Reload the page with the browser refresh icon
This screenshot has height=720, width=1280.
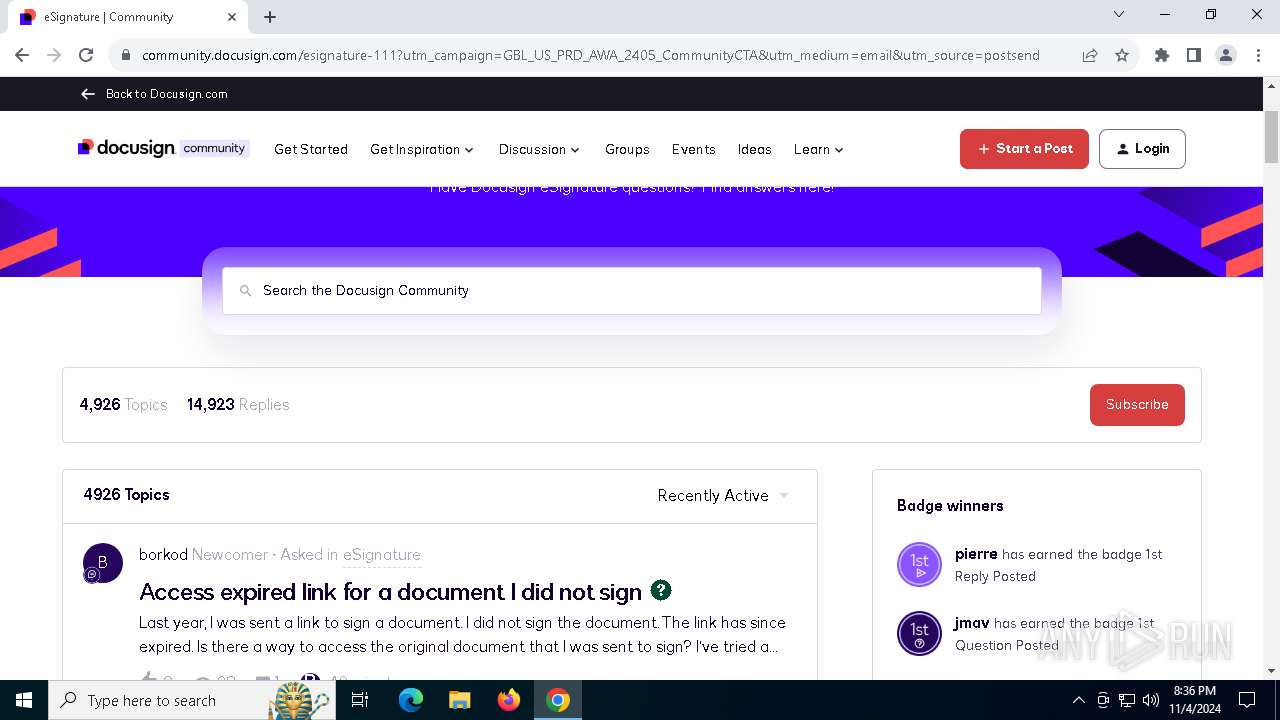(86, 55)
